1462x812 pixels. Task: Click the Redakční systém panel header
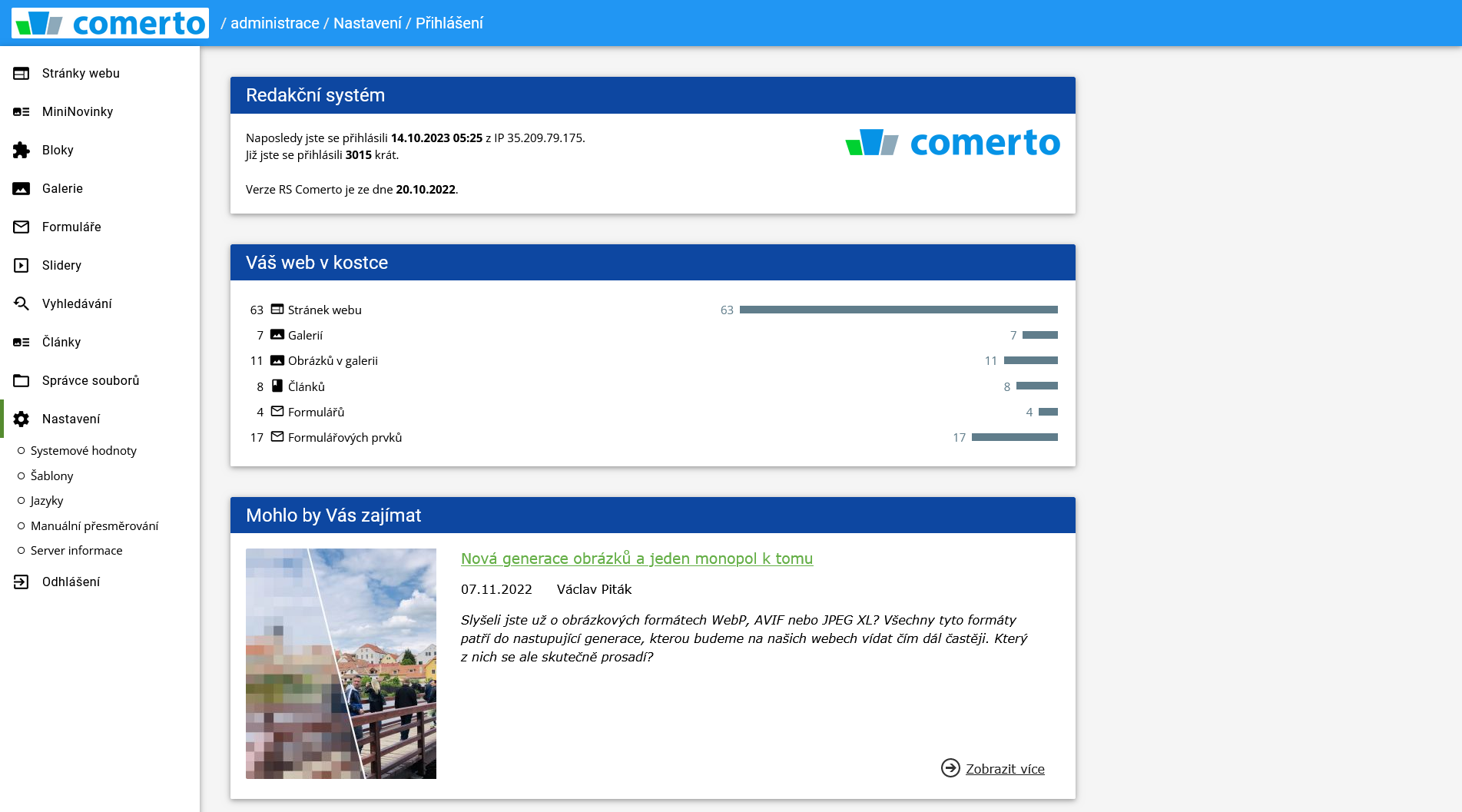coord(653,95)
